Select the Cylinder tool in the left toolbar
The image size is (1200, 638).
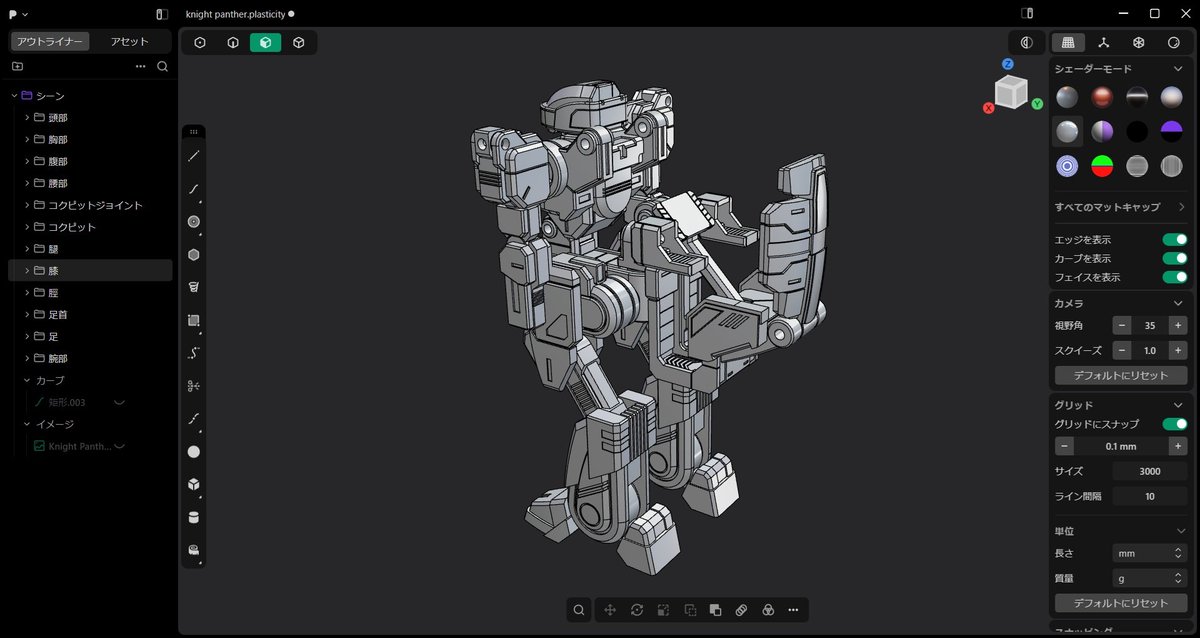click(194, 518)
